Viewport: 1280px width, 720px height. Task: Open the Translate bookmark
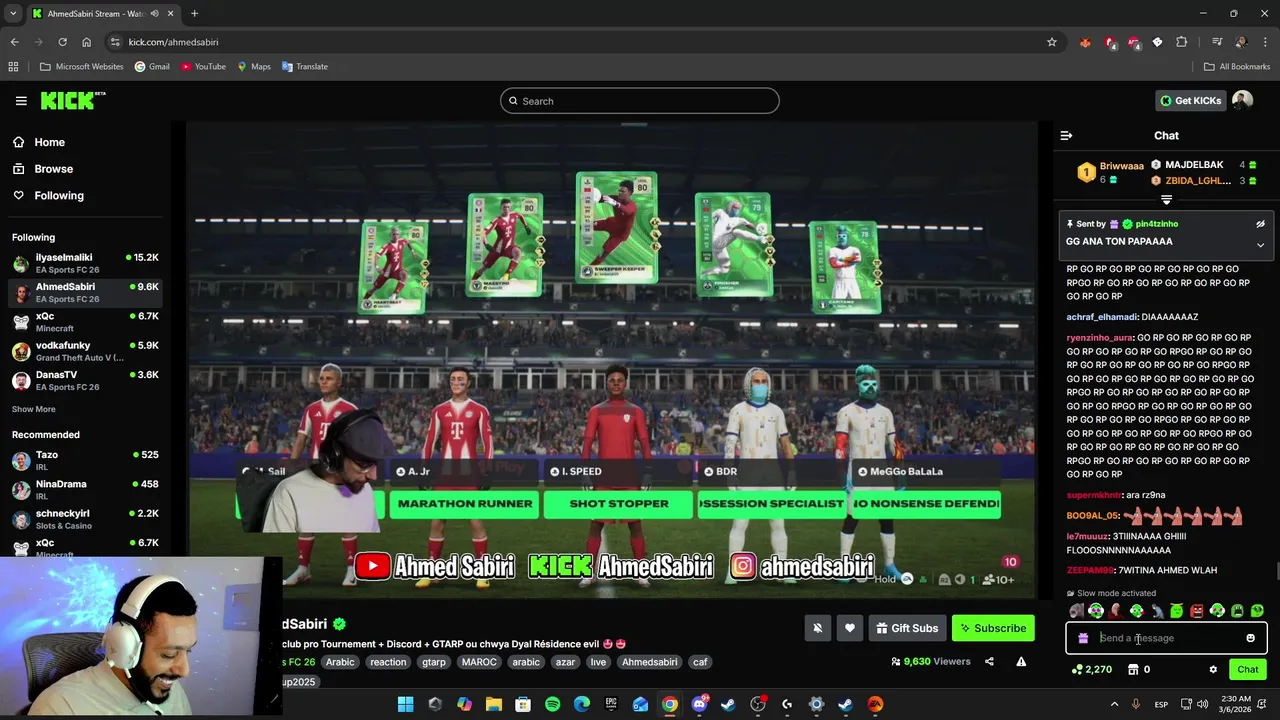(x=305, y=67)
